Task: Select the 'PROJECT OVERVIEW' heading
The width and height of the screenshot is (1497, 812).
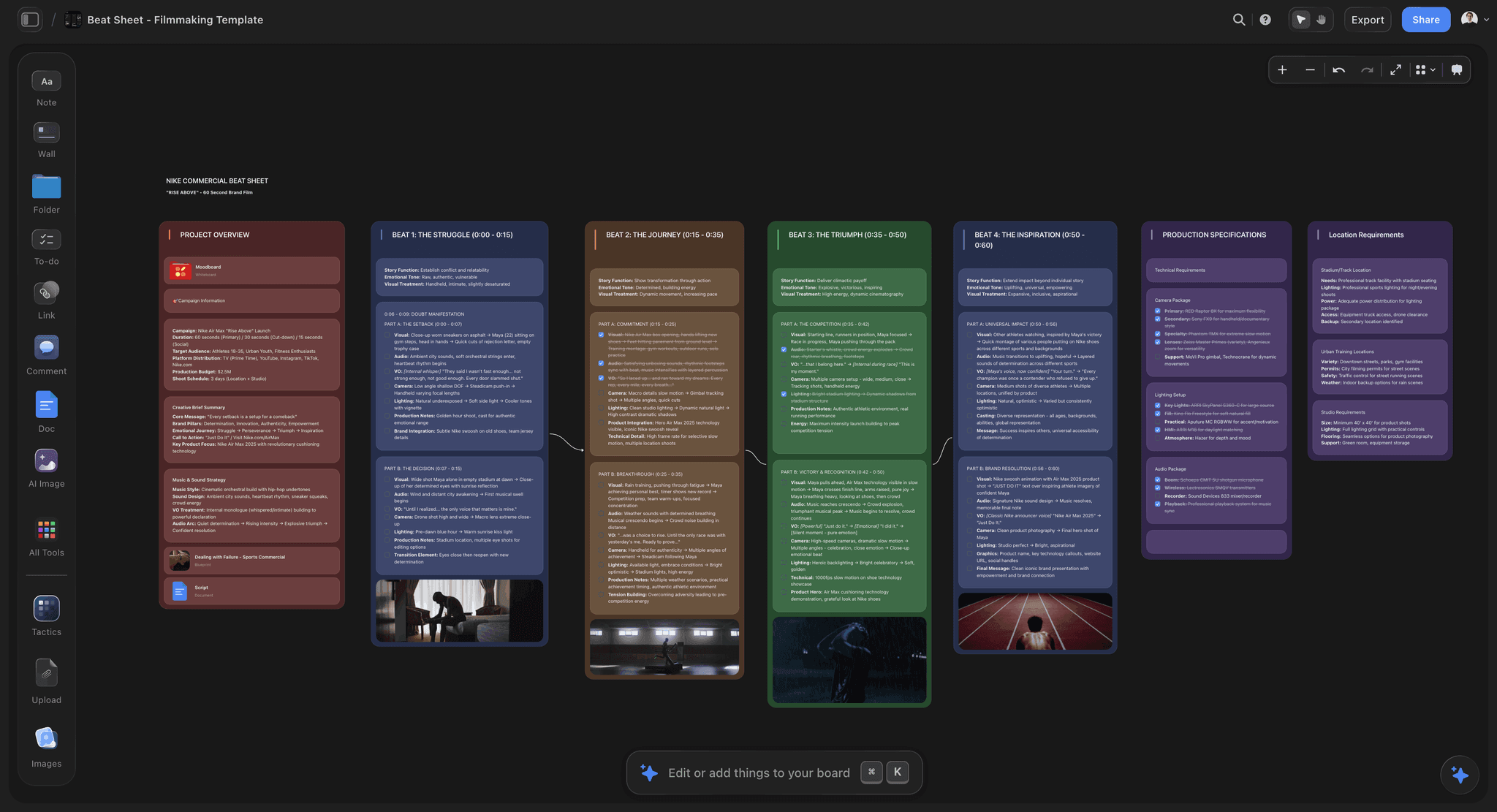Action: (x=215, y=235)
